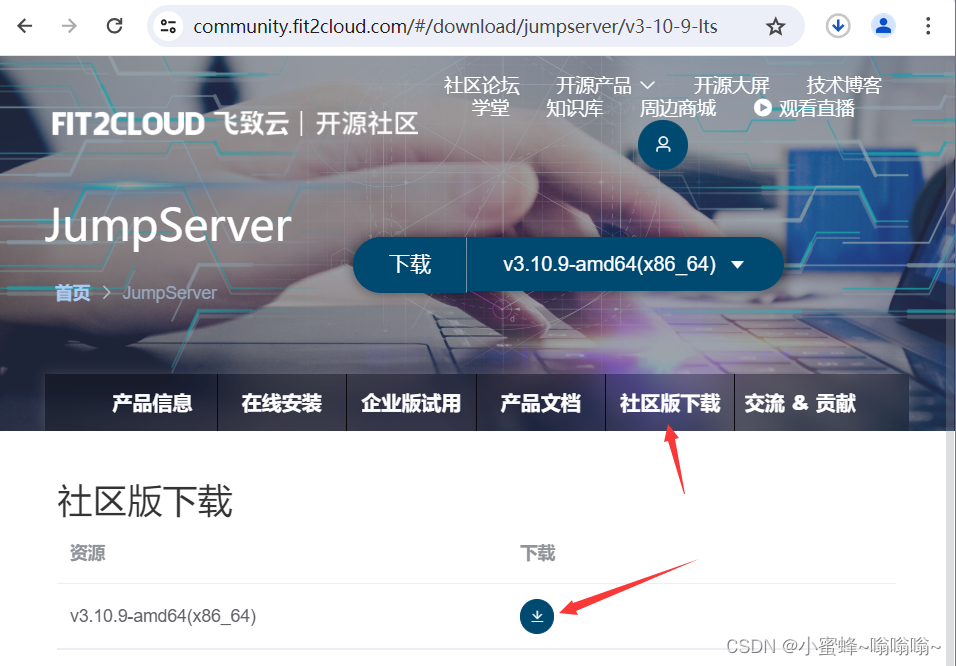The width and height of the screenshot is (956, 666).
Task: Download v3.10.9-amd64 using the round download icon
Action: click(x=537, y=616)
